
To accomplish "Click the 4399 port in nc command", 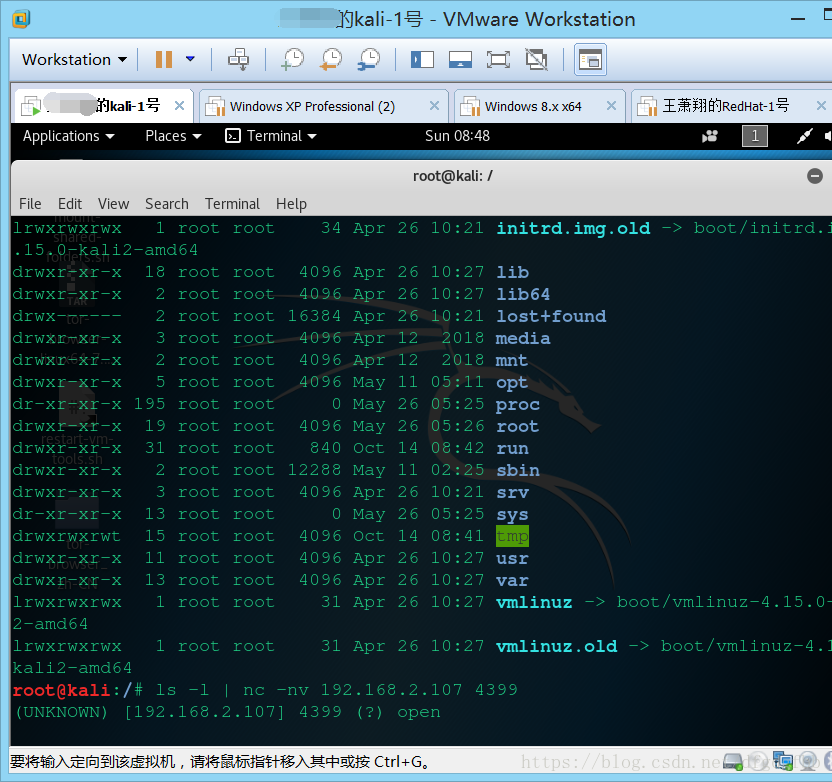I will coord(496,690).
